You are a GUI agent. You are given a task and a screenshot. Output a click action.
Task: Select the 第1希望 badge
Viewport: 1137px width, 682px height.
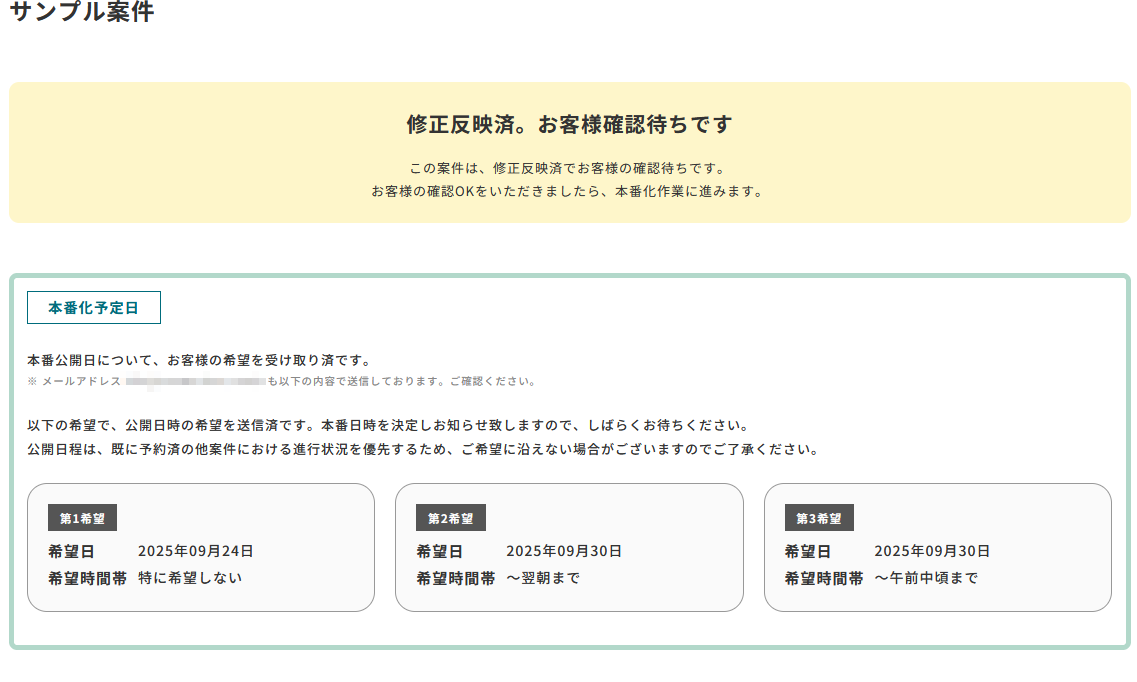click(82, 518)
